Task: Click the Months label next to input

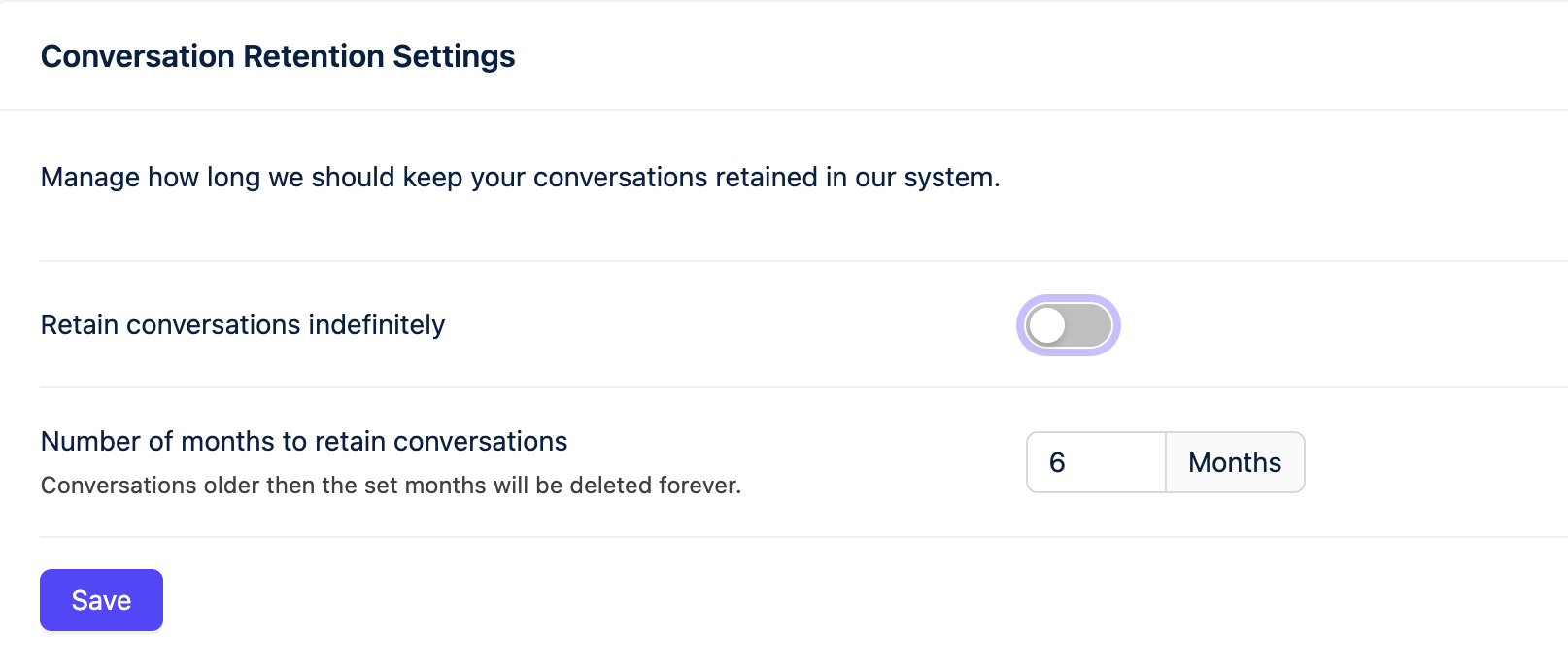Action: [1234, 462]
